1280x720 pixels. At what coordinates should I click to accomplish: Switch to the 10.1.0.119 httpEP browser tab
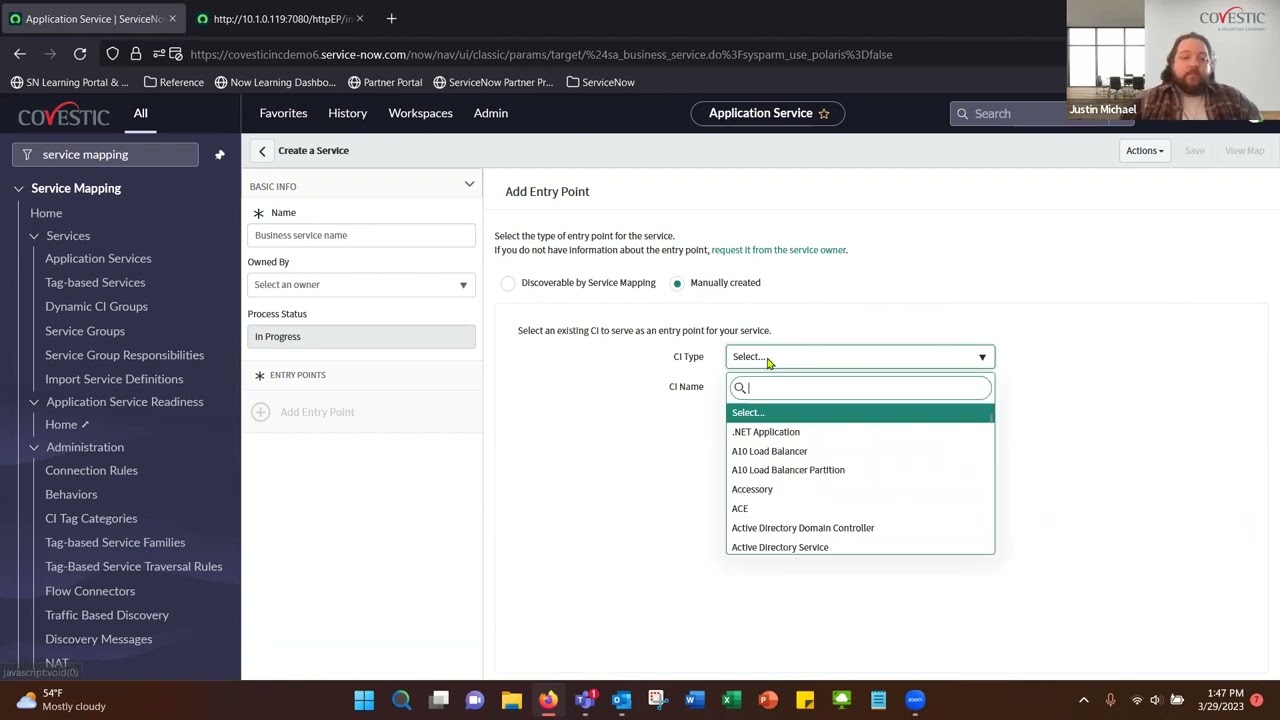tap(282, 19)
